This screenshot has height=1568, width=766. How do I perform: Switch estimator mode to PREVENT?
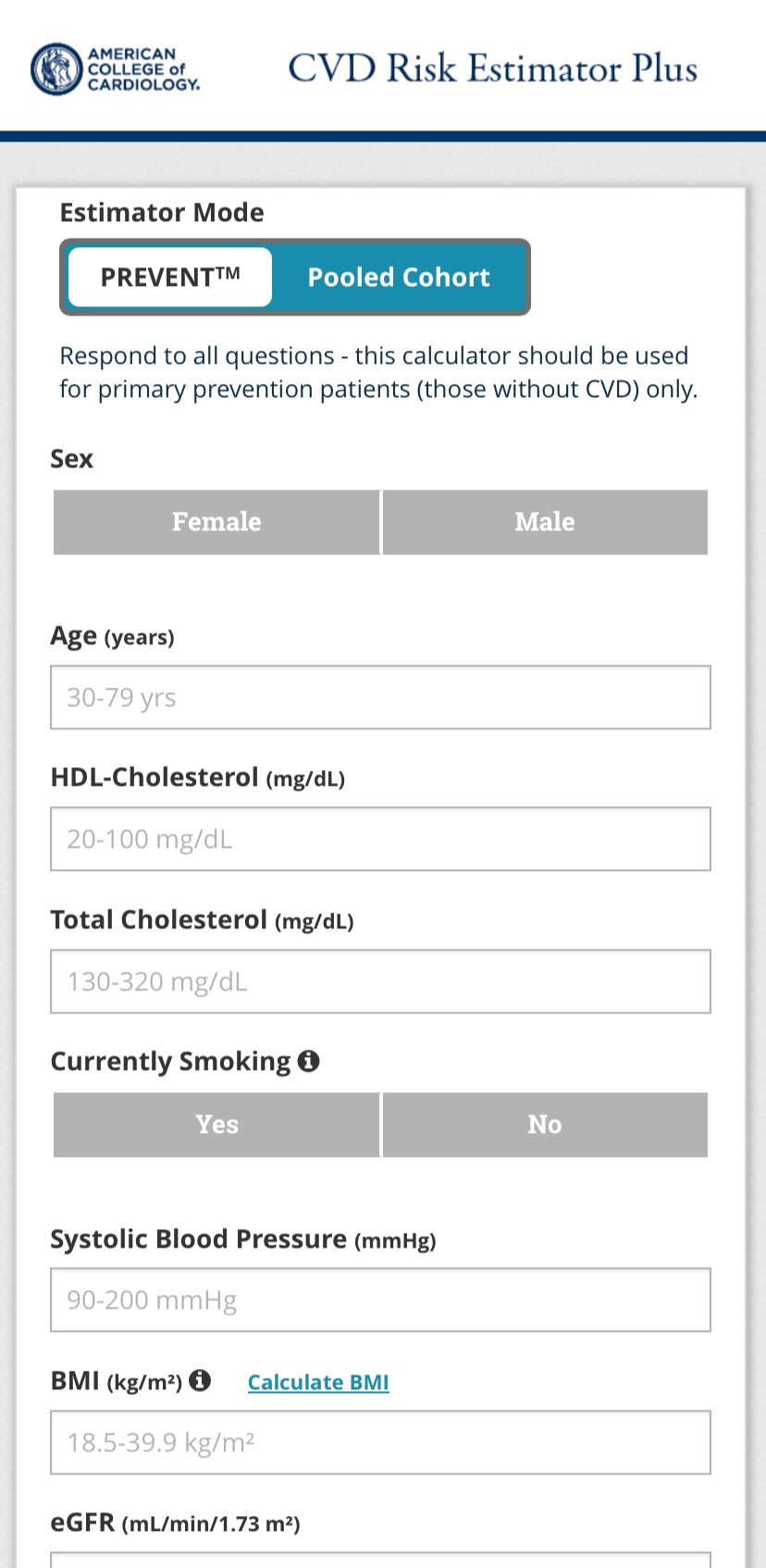coord(170,277)
